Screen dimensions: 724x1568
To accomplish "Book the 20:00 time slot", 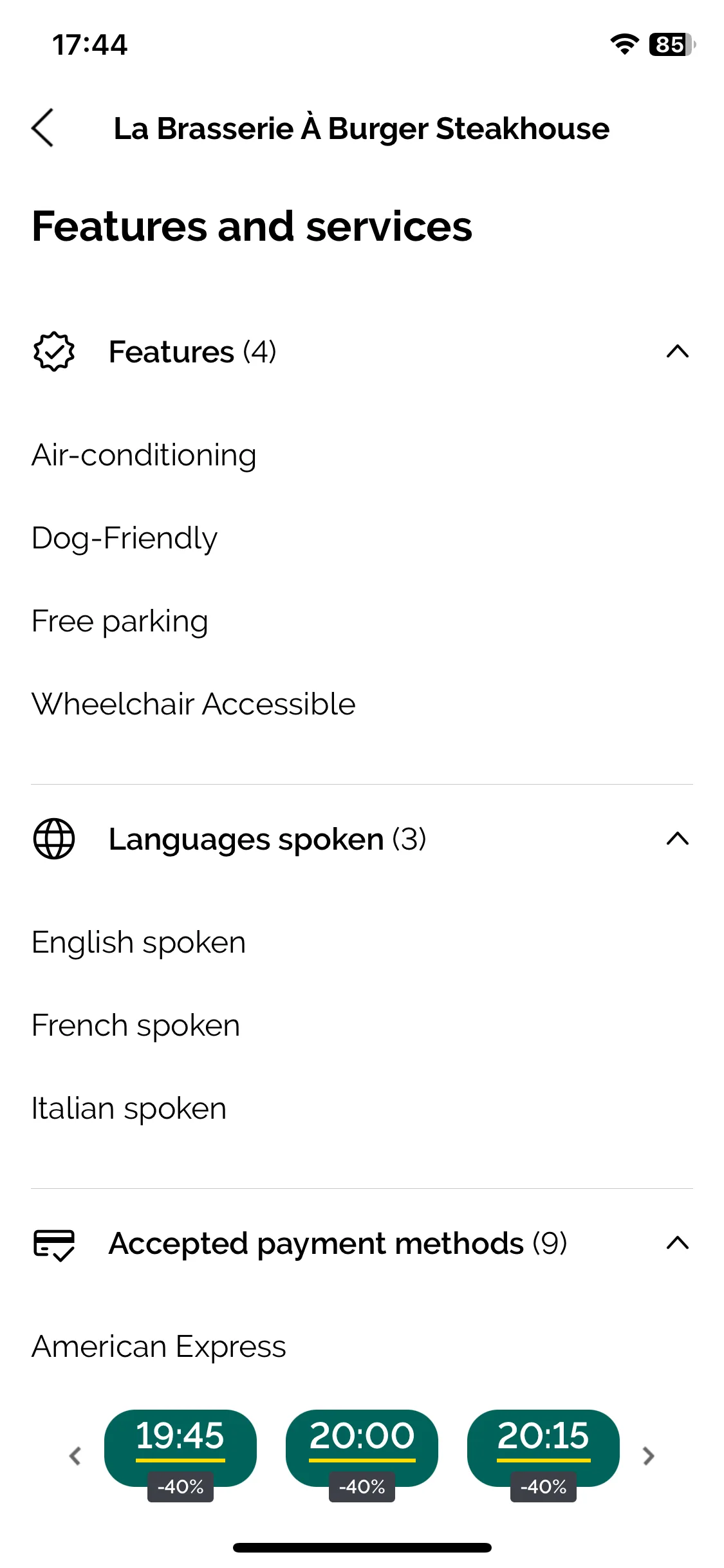I will pos(362,1448).
